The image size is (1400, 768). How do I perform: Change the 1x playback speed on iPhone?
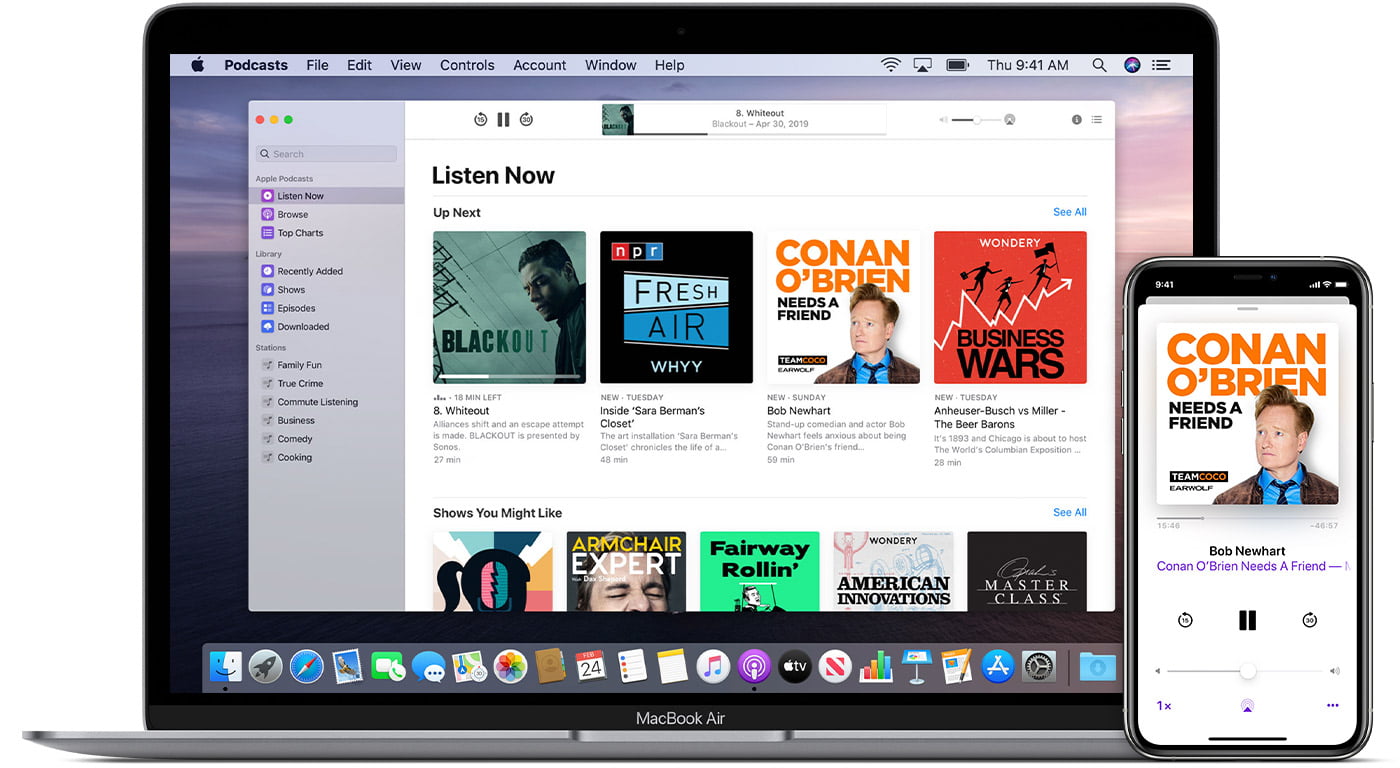(1163, 704)
